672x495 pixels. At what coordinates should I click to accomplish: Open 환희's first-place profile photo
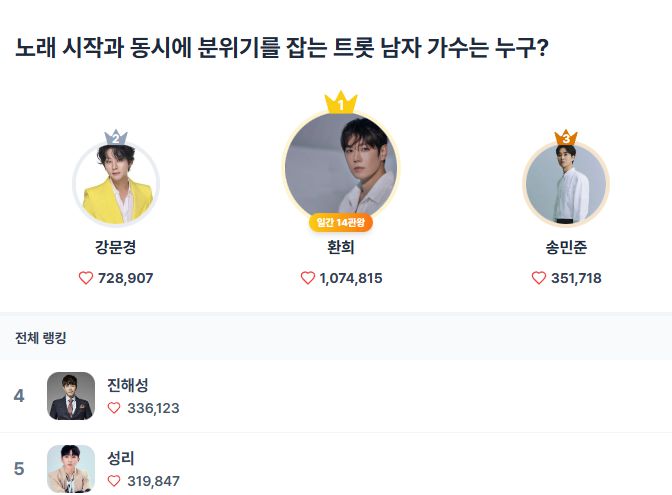coord(341,165)
